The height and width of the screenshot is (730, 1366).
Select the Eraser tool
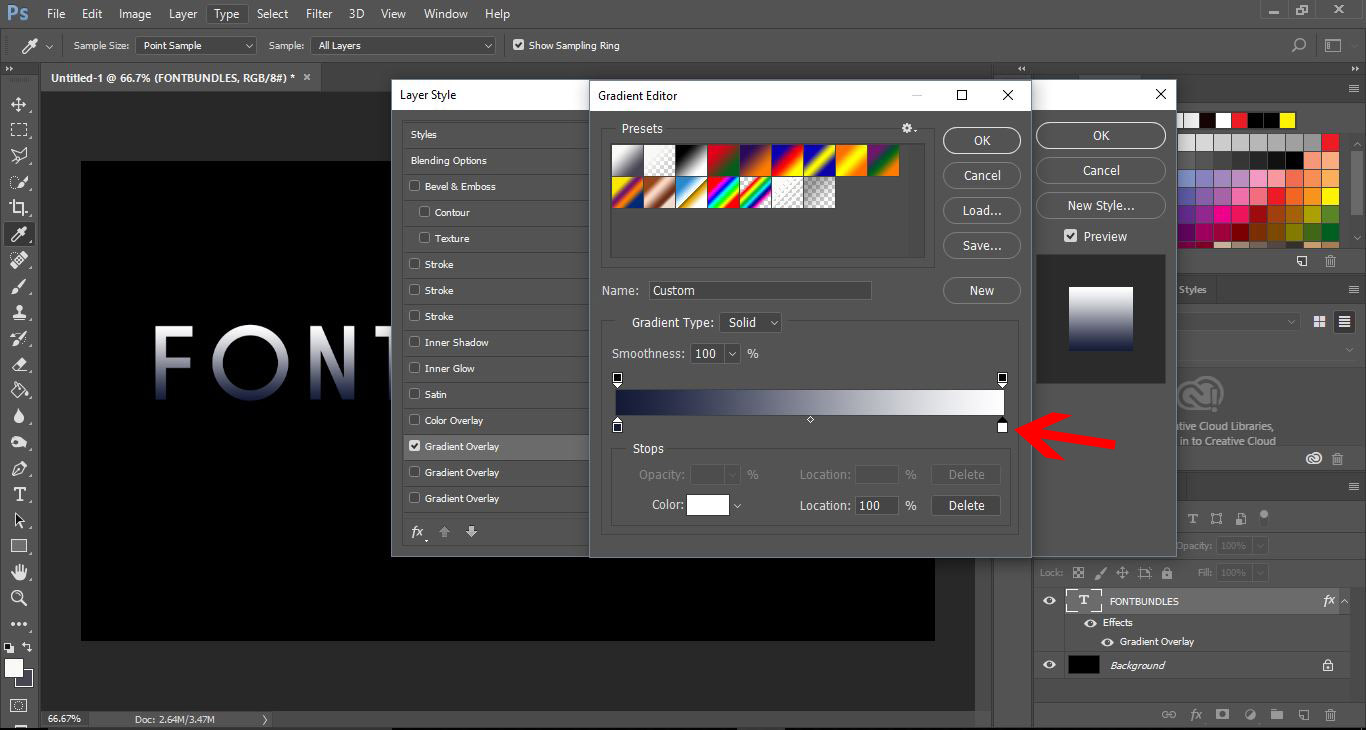point(18,364)
